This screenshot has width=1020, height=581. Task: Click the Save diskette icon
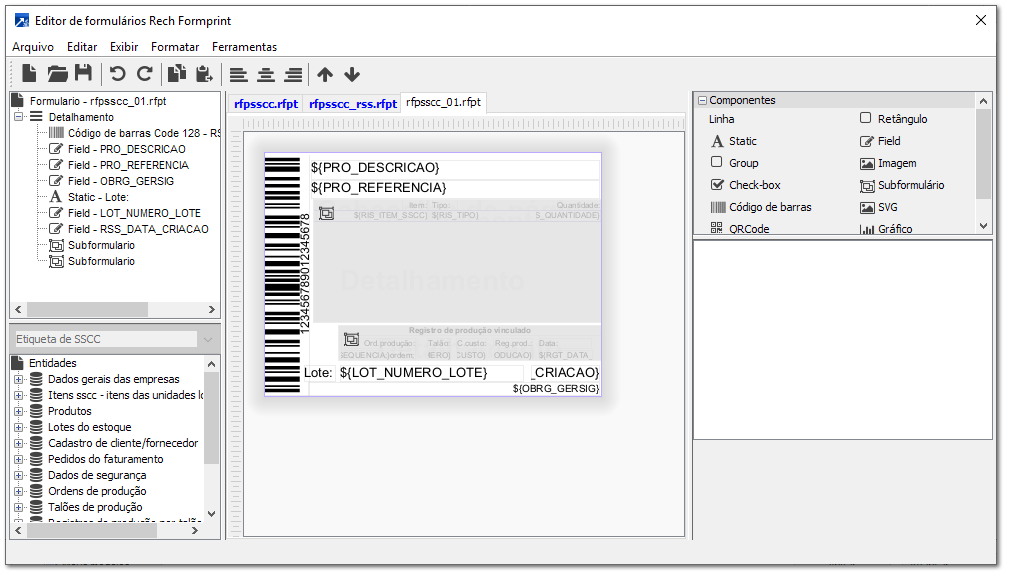click(83, 74)
